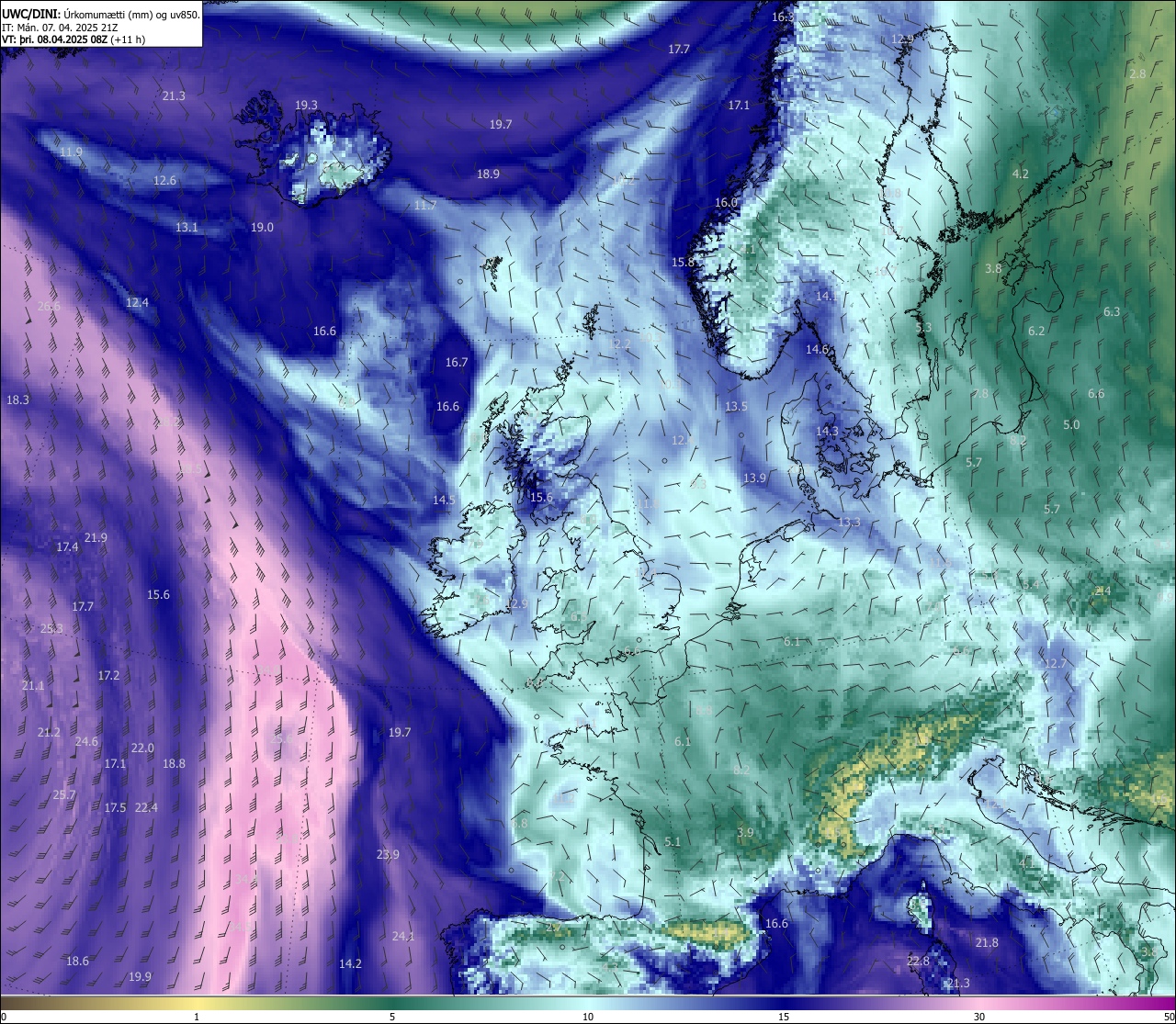Click the 50 label on the color scale
1176x1024 pixels.
pos(1169,1017)
